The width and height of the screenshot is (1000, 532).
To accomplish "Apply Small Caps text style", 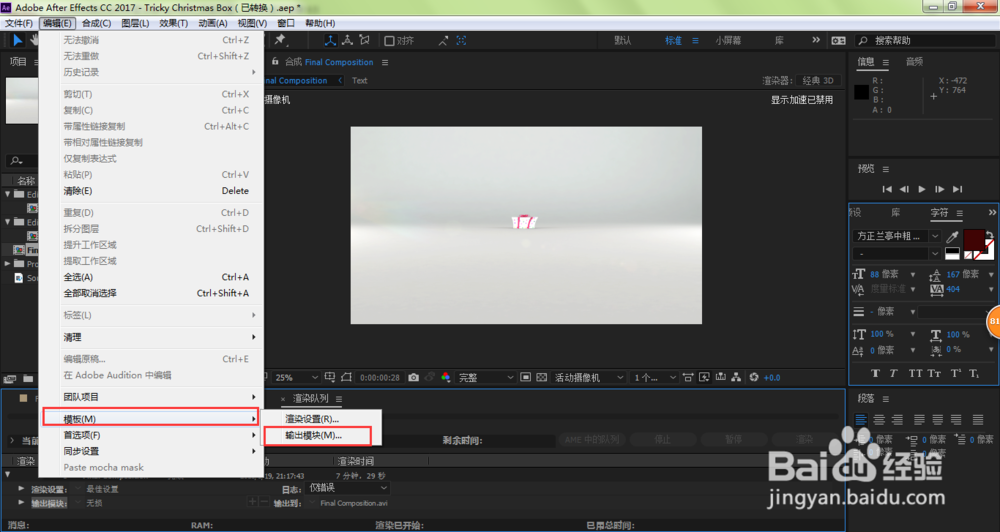I will [x=934, y=374].
